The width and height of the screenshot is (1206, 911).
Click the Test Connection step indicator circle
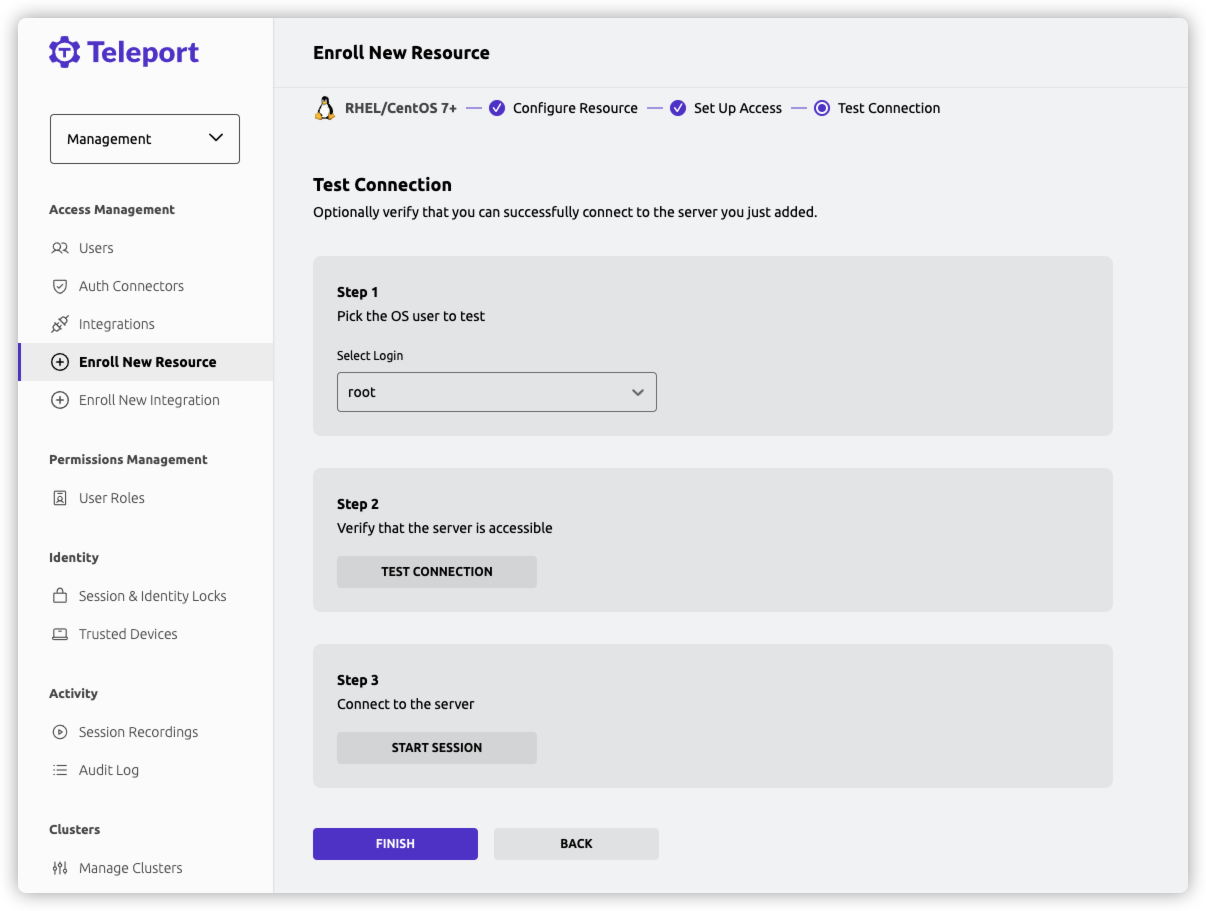click(822, 108)
